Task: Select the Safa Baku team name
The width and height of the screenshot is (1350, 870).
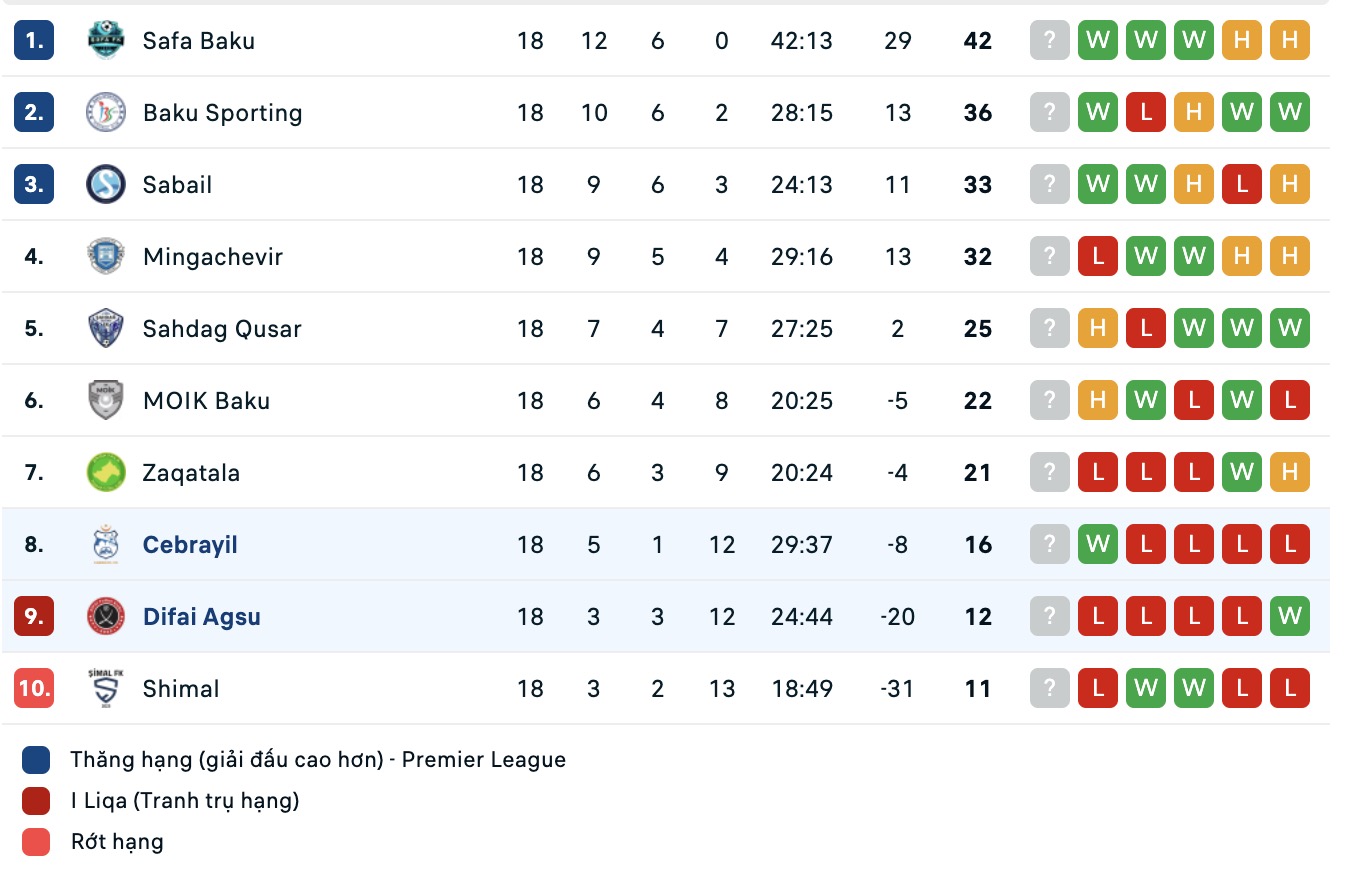Action: tap(198, 41)
